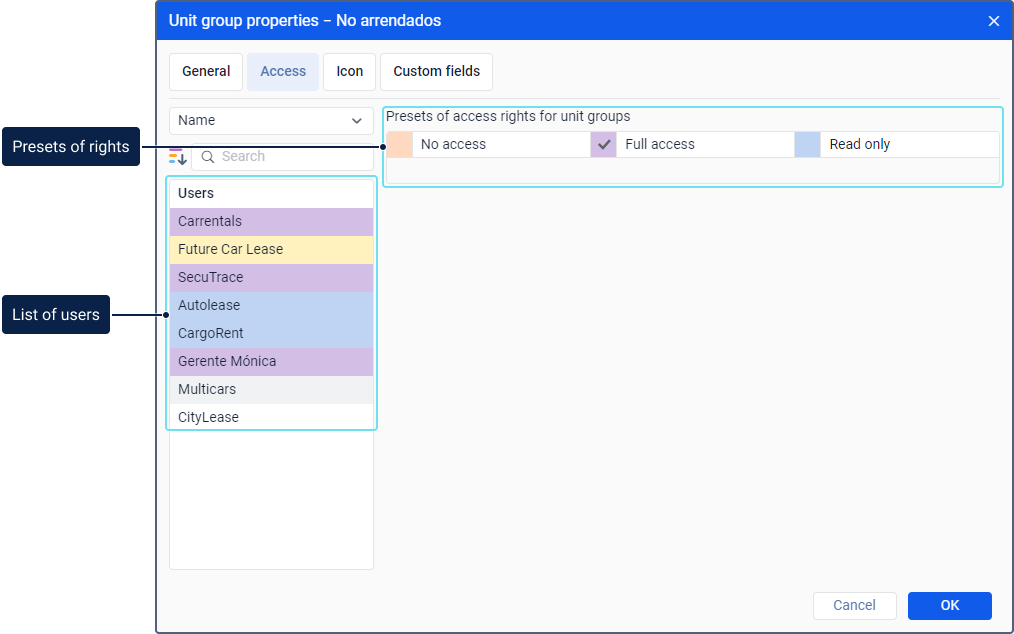Image resolution: width=1014 pixels, height=634 pixels.
Task: Open the Access tab
Action: point(283,72)
